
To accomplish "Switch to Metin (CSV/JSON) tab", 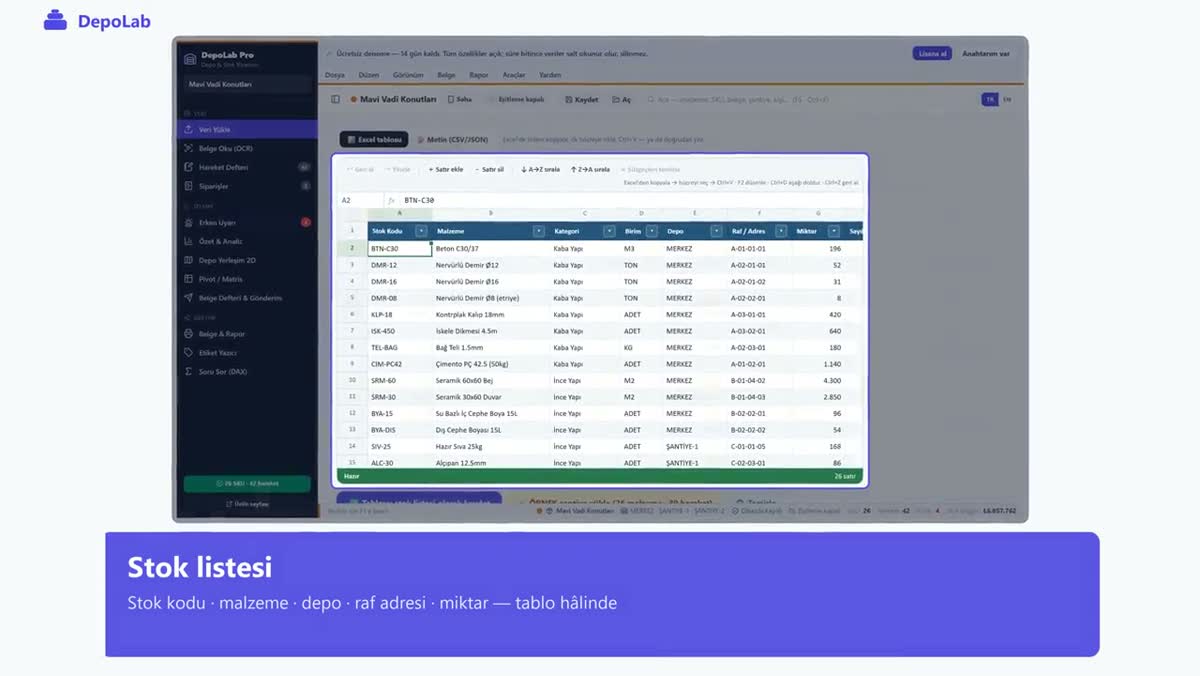I will [x=453, y=140].
